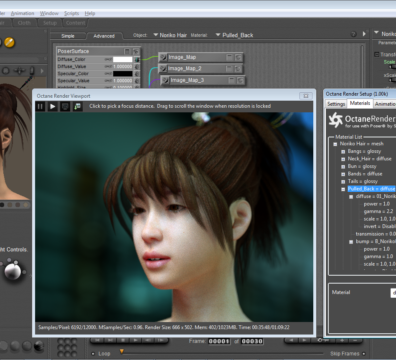Click Specular_Color animation key icon

point(108,74)
